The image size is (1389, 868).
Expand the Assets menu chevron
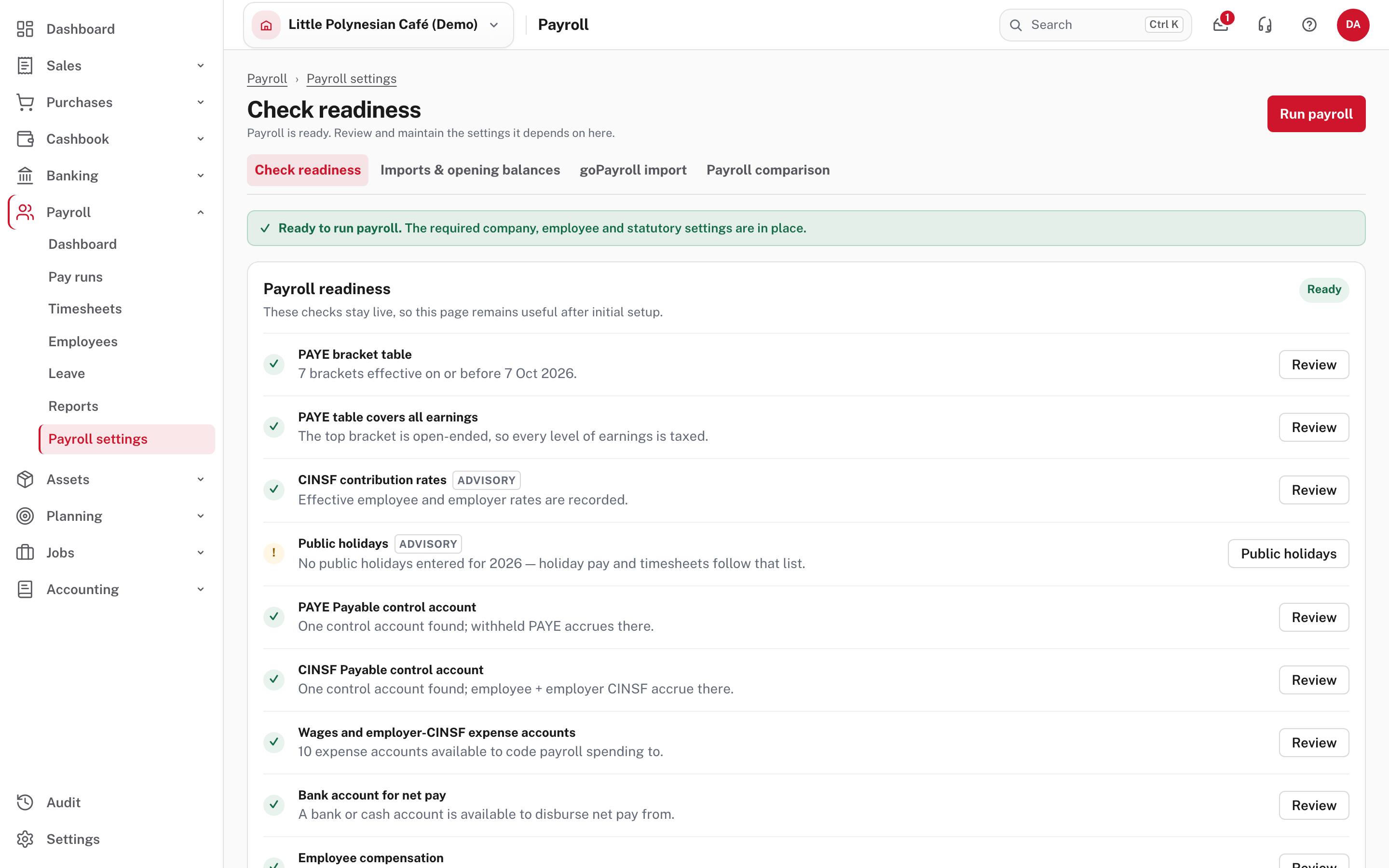tap(201, 479)
